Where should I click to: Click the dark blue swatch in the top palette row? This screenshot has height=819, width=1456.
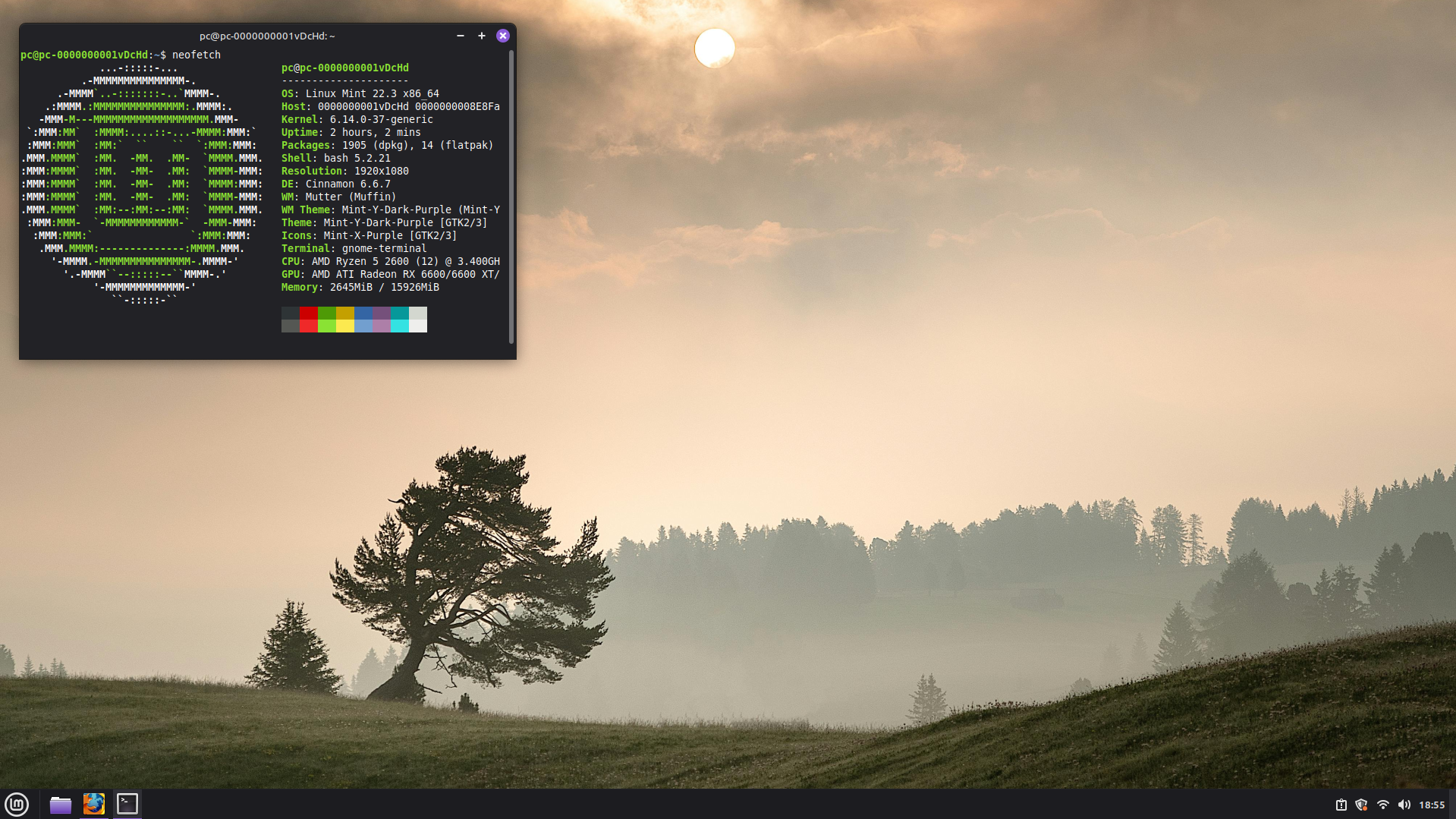point(363,313)
